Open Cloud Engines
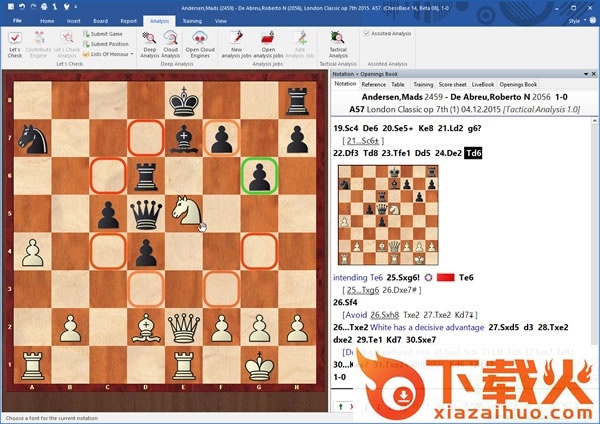Viewport: 600px width, 424px height. tap(200, 45)
